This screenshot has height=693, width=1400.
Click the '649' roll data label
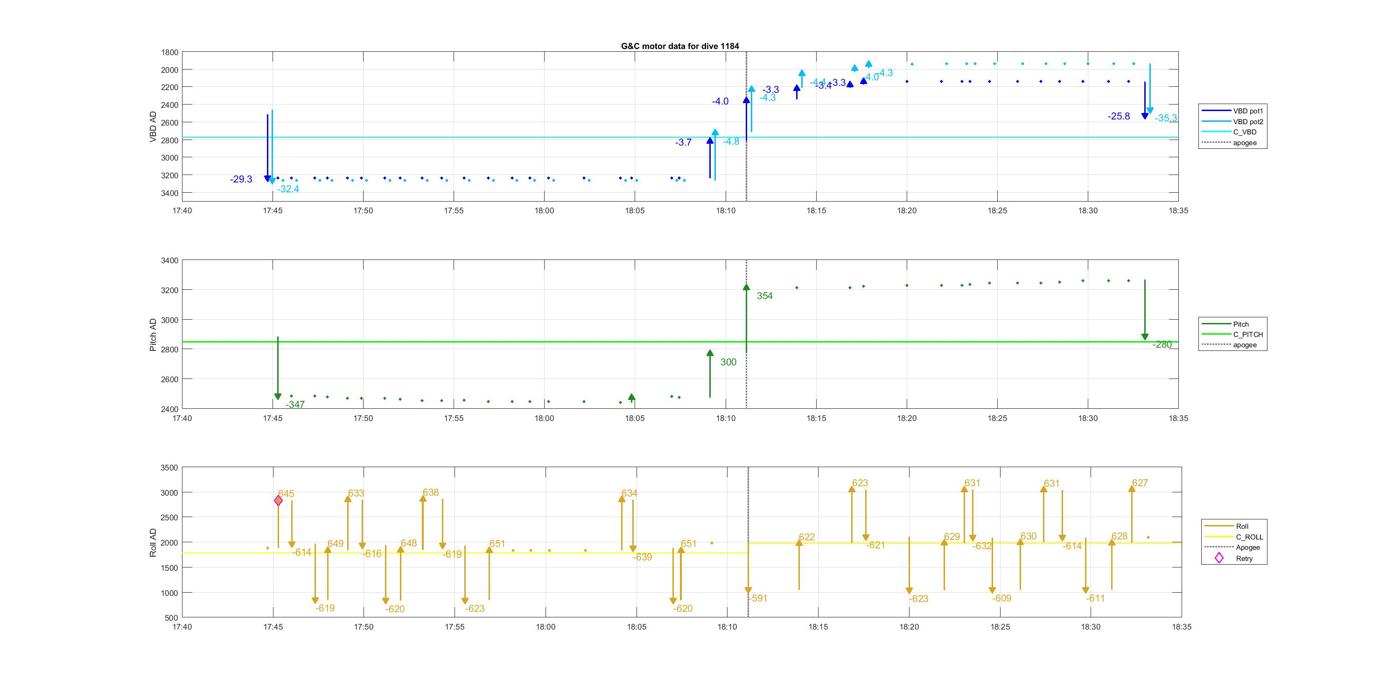pos(335,544)
